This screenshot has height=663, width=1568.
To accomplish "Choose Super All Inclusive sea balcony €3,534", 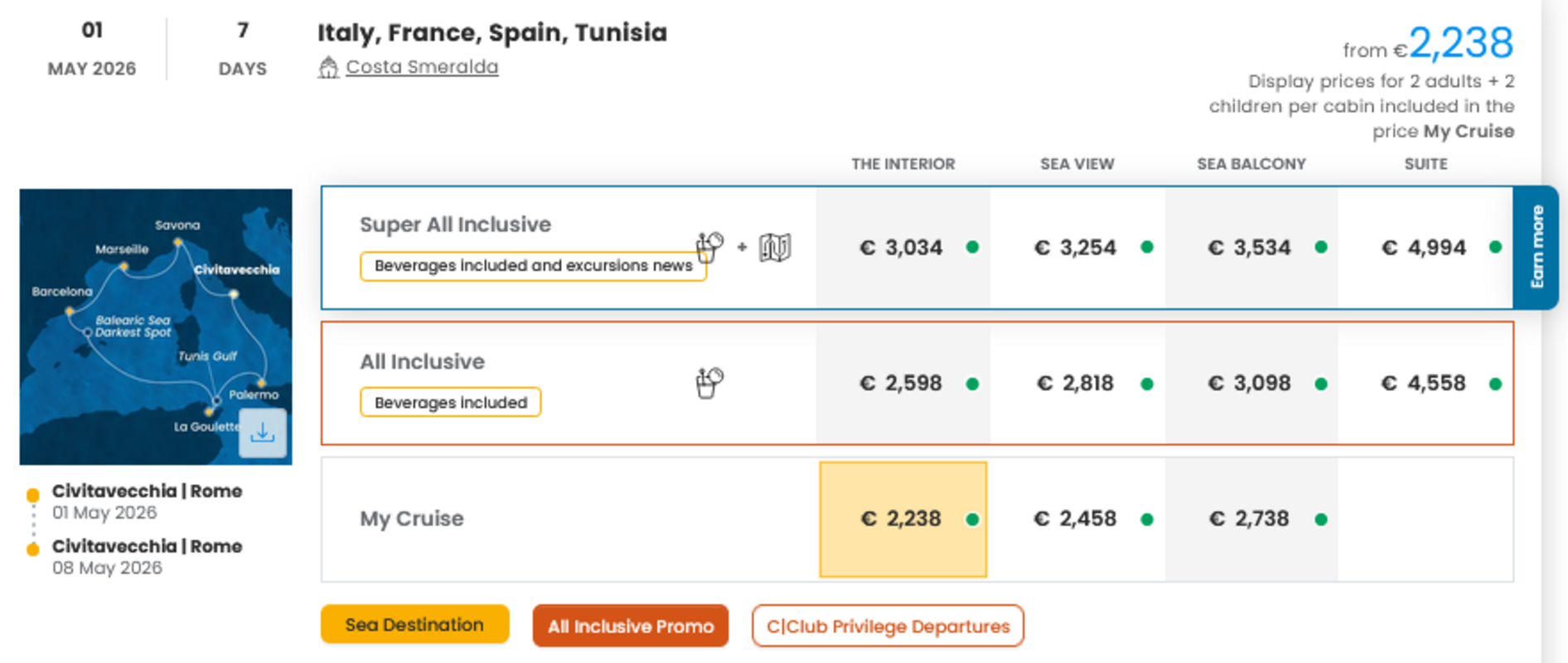I will (x=1250, y=248).
